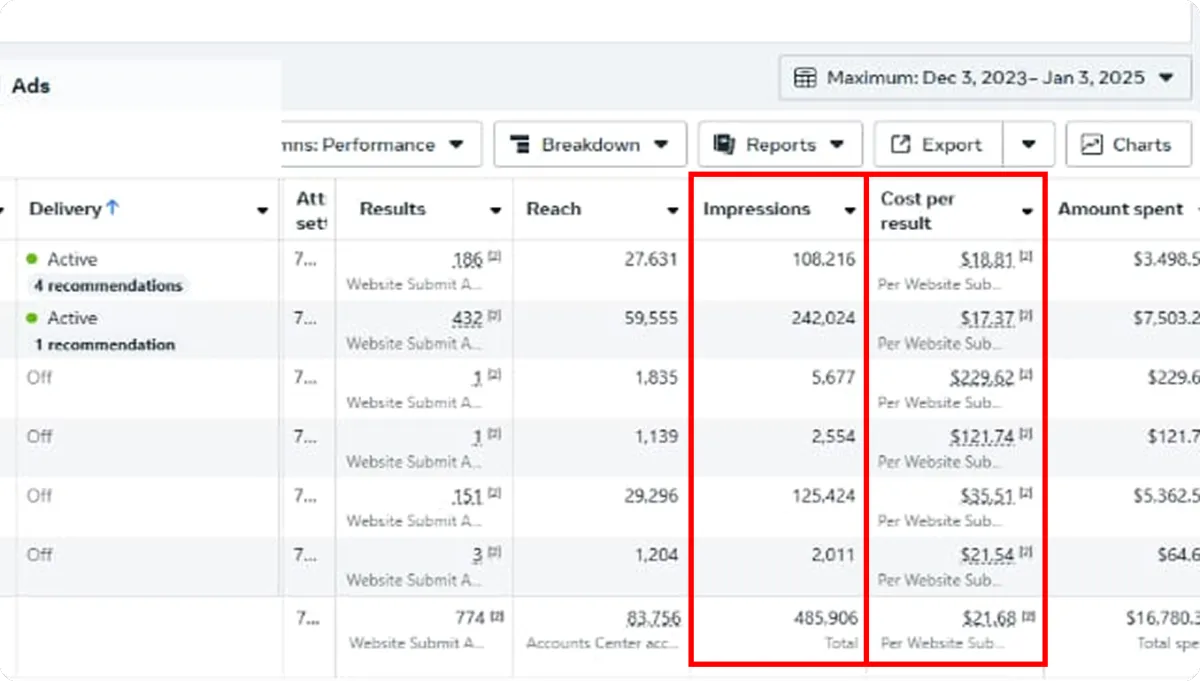
Task: Open the Impressions column menu
Action: [849, 210]
